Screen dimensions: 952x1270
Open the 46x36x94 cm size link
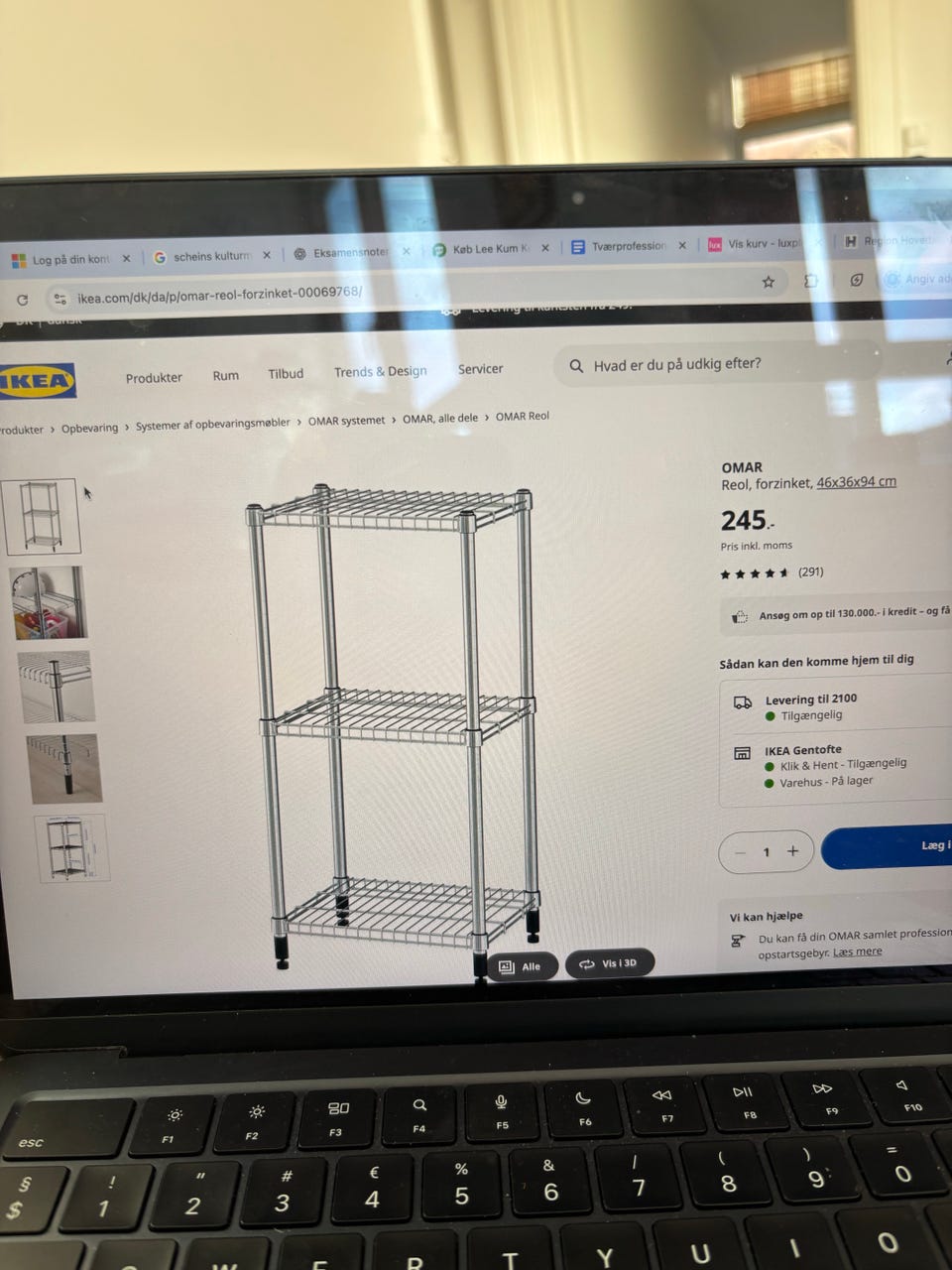click(x=856, y=482)
